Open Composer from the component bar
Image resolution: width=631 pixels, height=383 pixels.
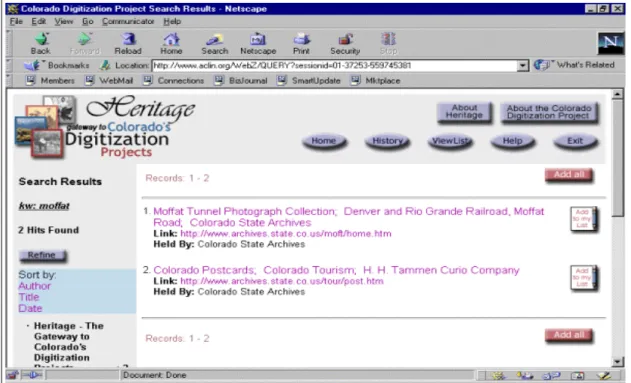604,375
